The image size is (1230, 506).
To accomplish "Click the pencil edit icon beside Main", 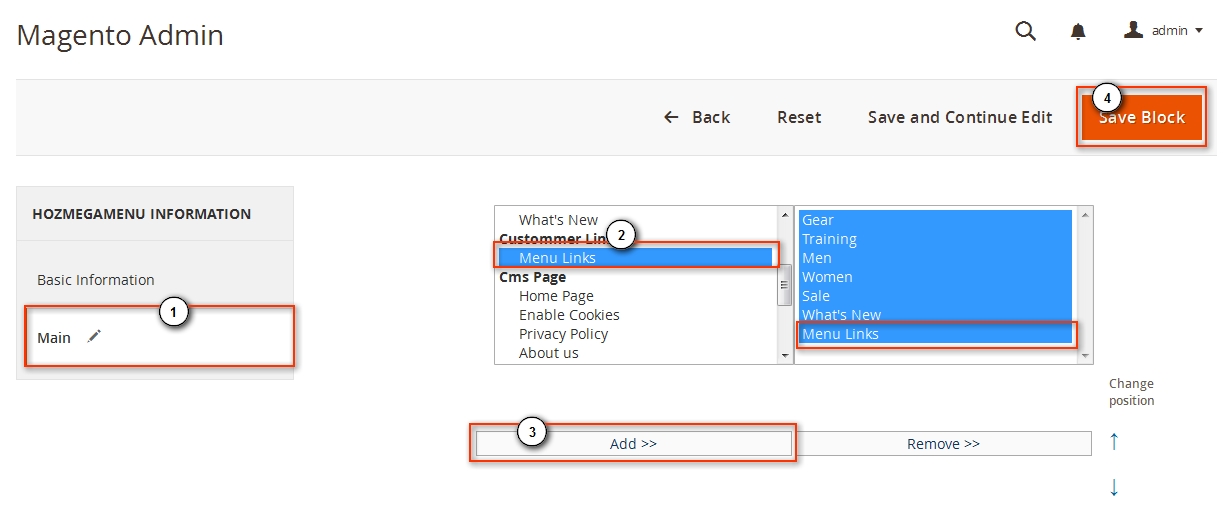I will (94, 337).
